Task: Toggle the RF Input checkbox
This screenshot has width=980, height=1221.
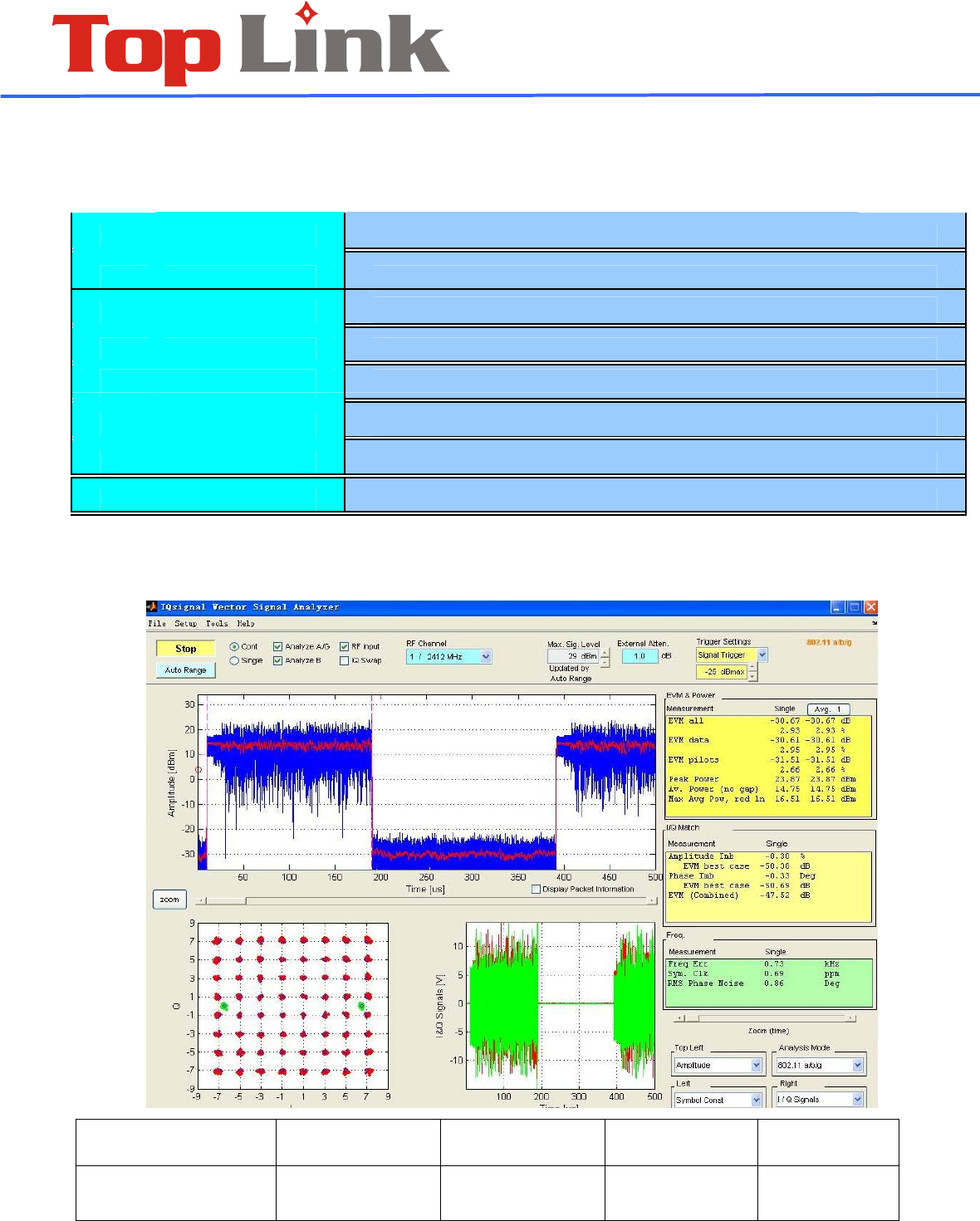Action: 344,646
